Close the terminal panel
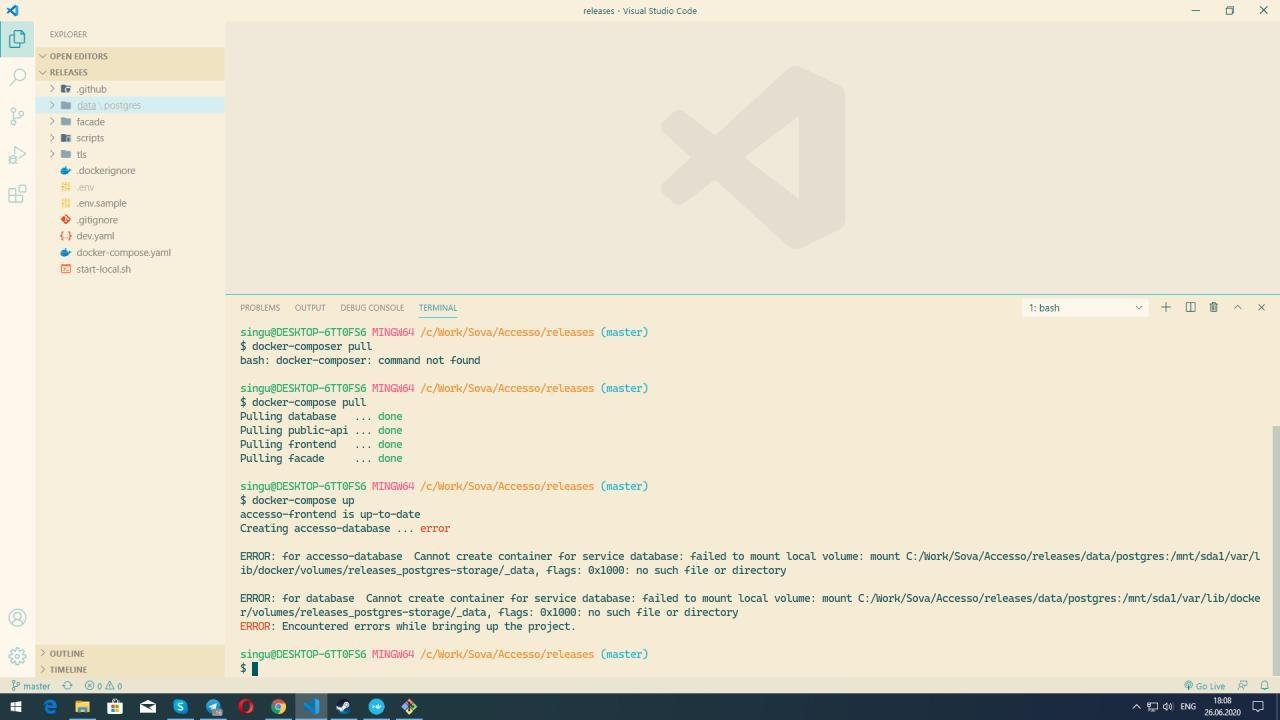This screenshot has height=720, width=1280. (1261, 307)
